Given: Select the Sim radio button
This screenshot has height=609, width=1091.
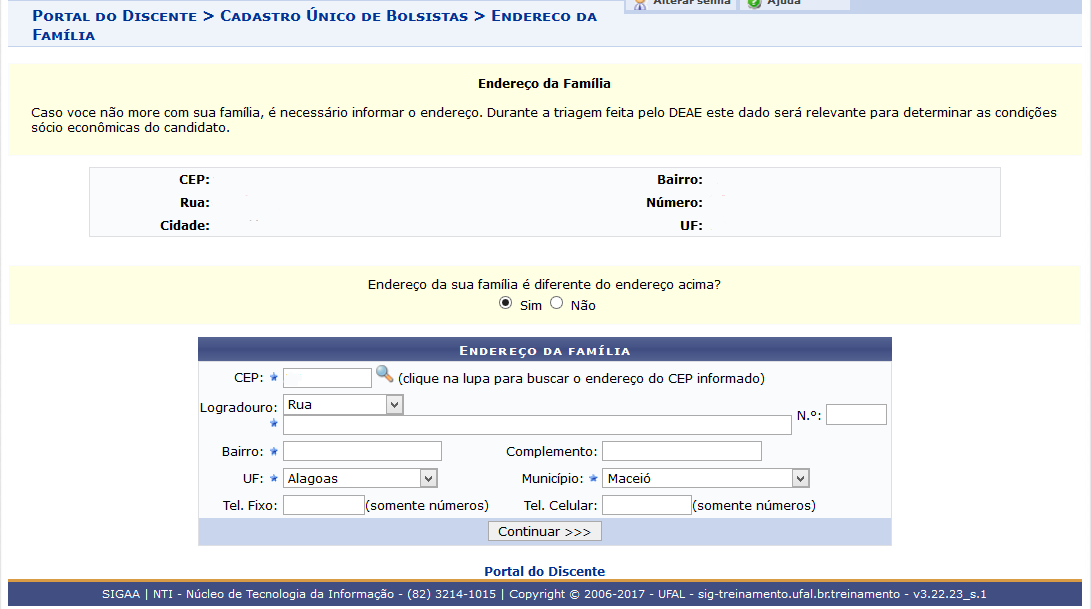Looking at the screenshot, I should tap(505, 303).
